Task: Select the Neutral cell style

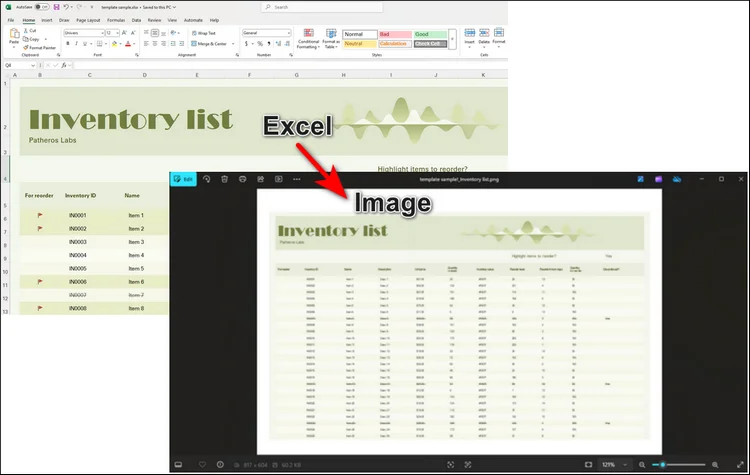Action: 360,44
